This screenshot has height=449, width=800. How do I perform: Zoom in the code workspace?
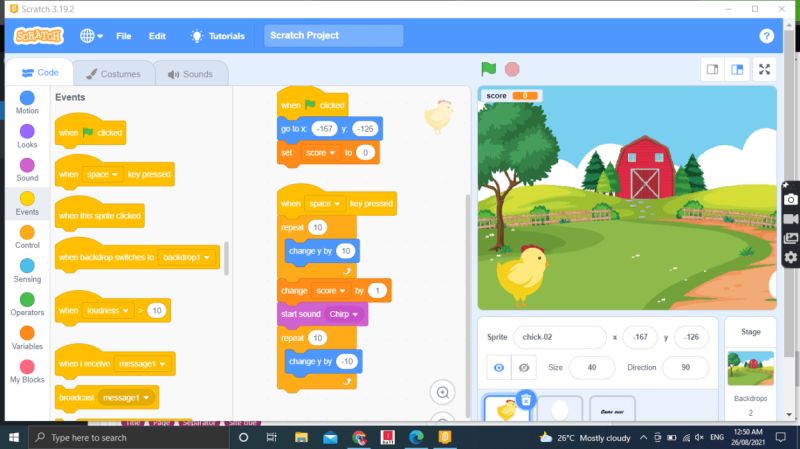[x=442, y=392]
